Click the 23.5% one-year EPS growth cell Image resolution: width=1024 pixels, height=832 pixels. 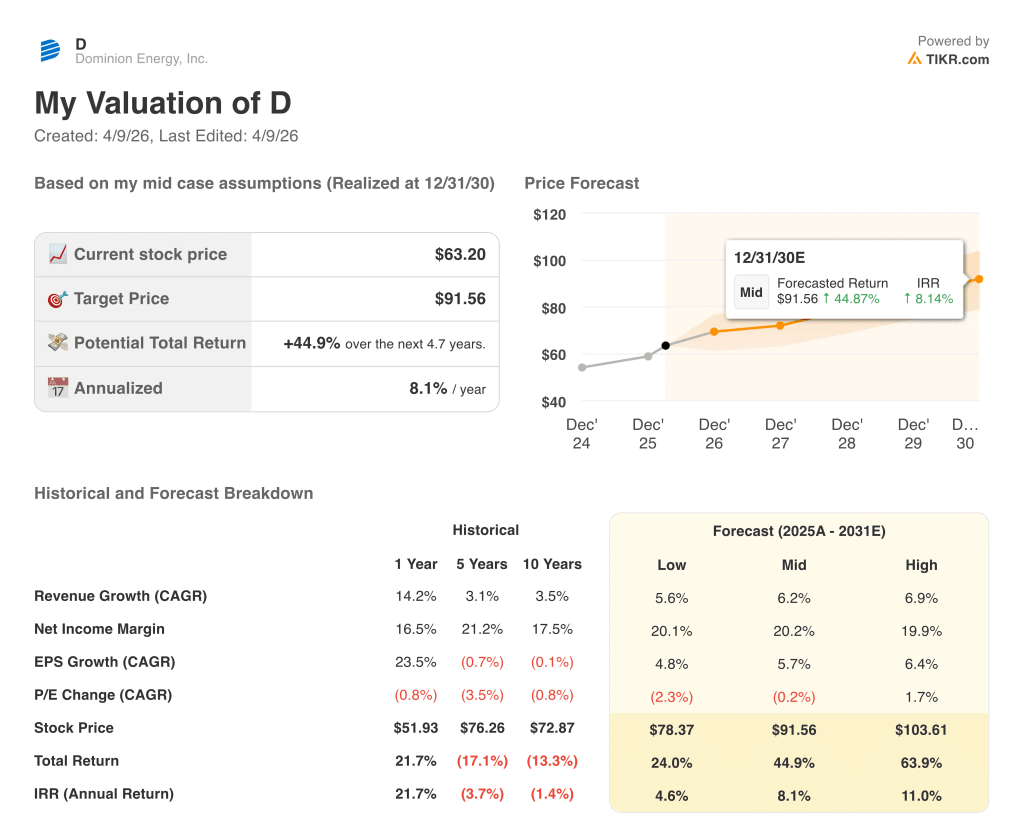click(416, 662)
